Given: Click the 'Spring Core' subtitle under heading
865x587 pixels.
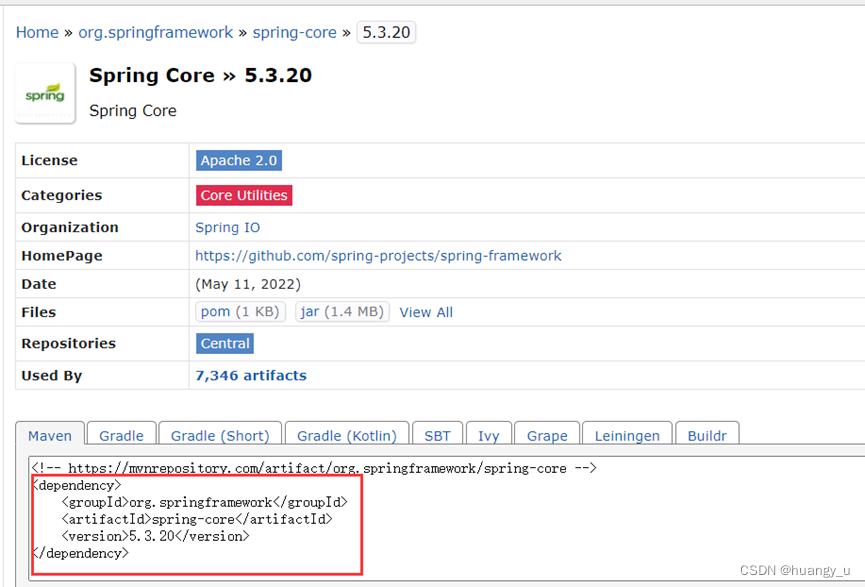Looking at the screenshot, I should click(133, 111).
